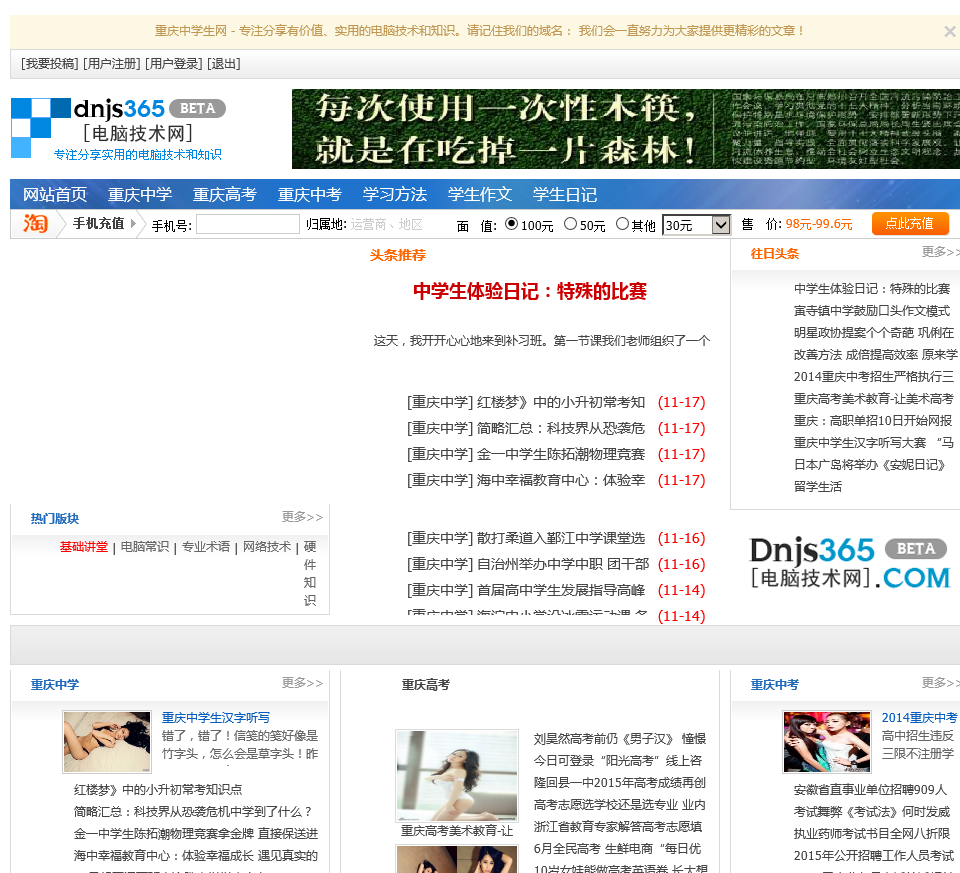Viewport: 960px width, 873px height.
Task: Open 学生作文 navigation menu item
Action: click(479, 195)
